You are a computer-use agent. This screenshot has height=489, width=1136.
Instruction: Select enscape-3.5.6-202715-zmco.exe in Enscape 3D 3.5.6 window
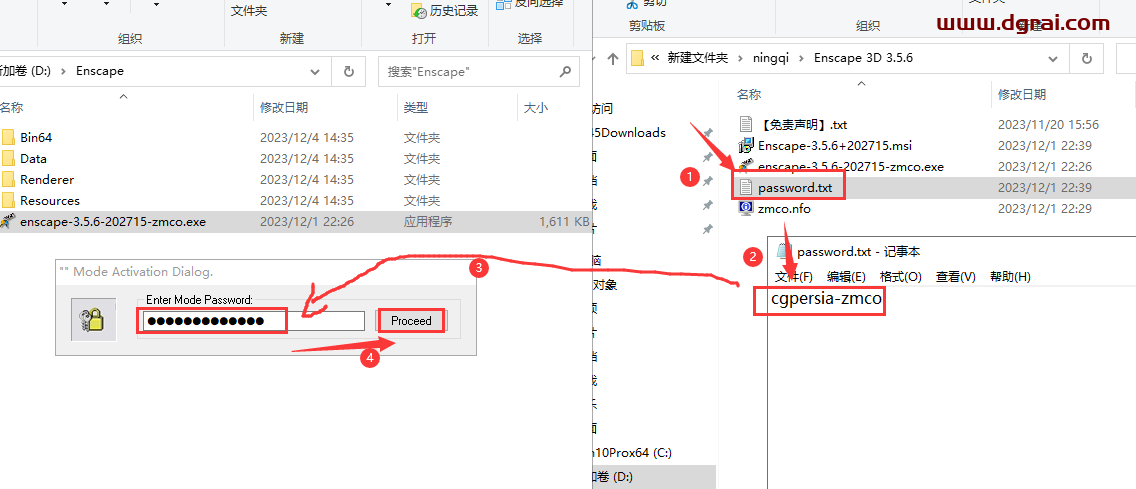point(851,166)
